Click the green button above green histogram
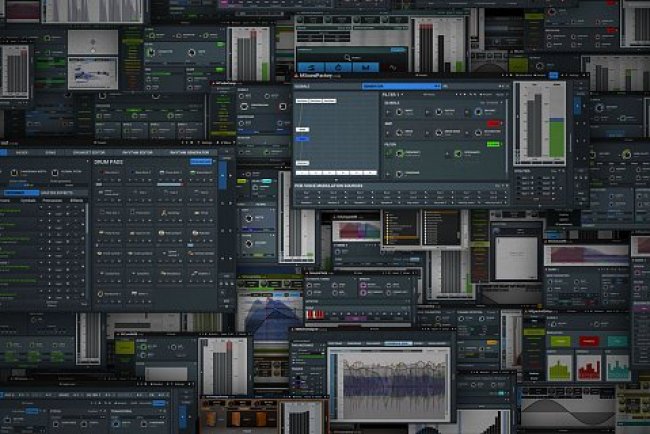The width and height of the screenshot is (650, 434). tap(560, 341)
